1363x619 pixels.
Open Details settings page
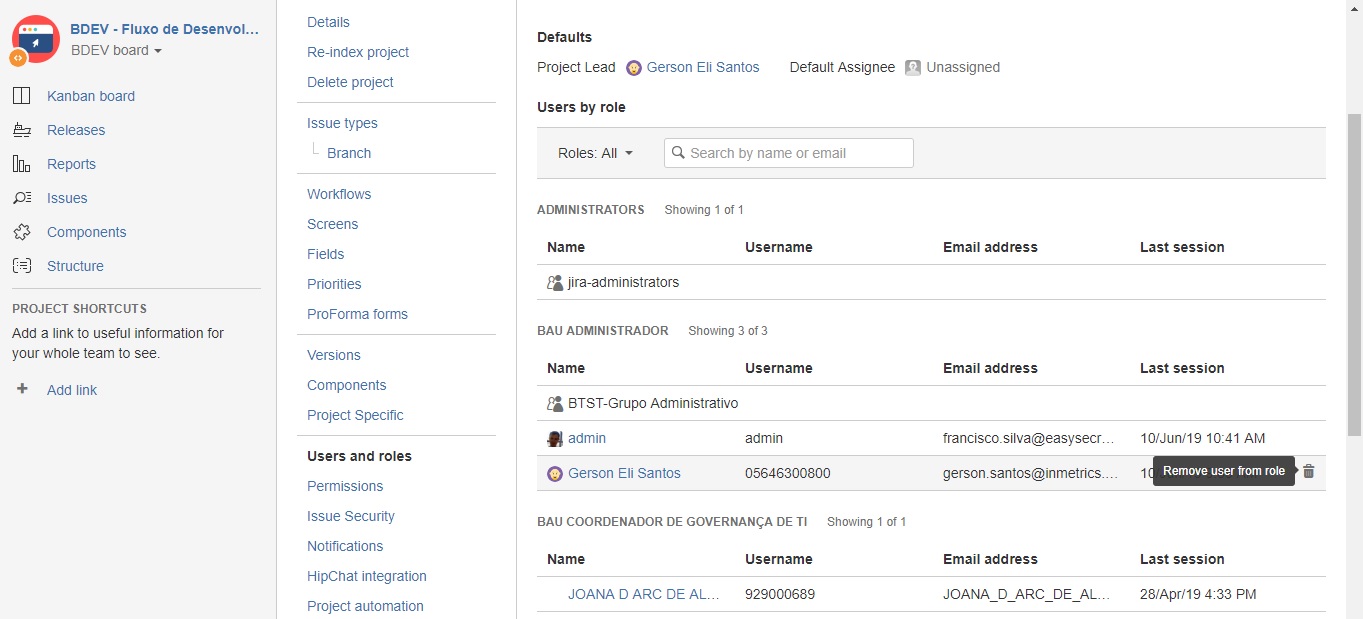tap(328, 22)
